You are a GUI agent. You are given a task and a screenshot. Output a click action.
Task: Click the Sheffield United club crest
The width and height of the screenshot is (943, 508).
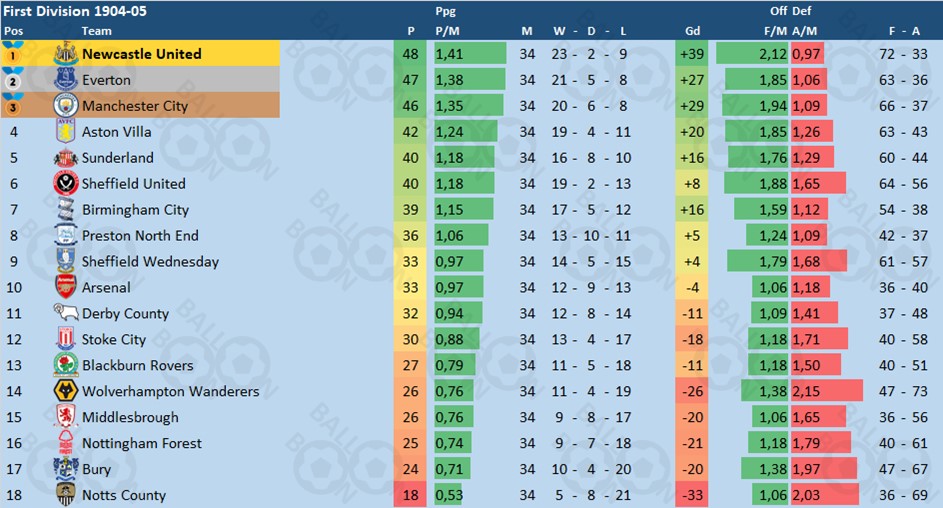point(65,184)
